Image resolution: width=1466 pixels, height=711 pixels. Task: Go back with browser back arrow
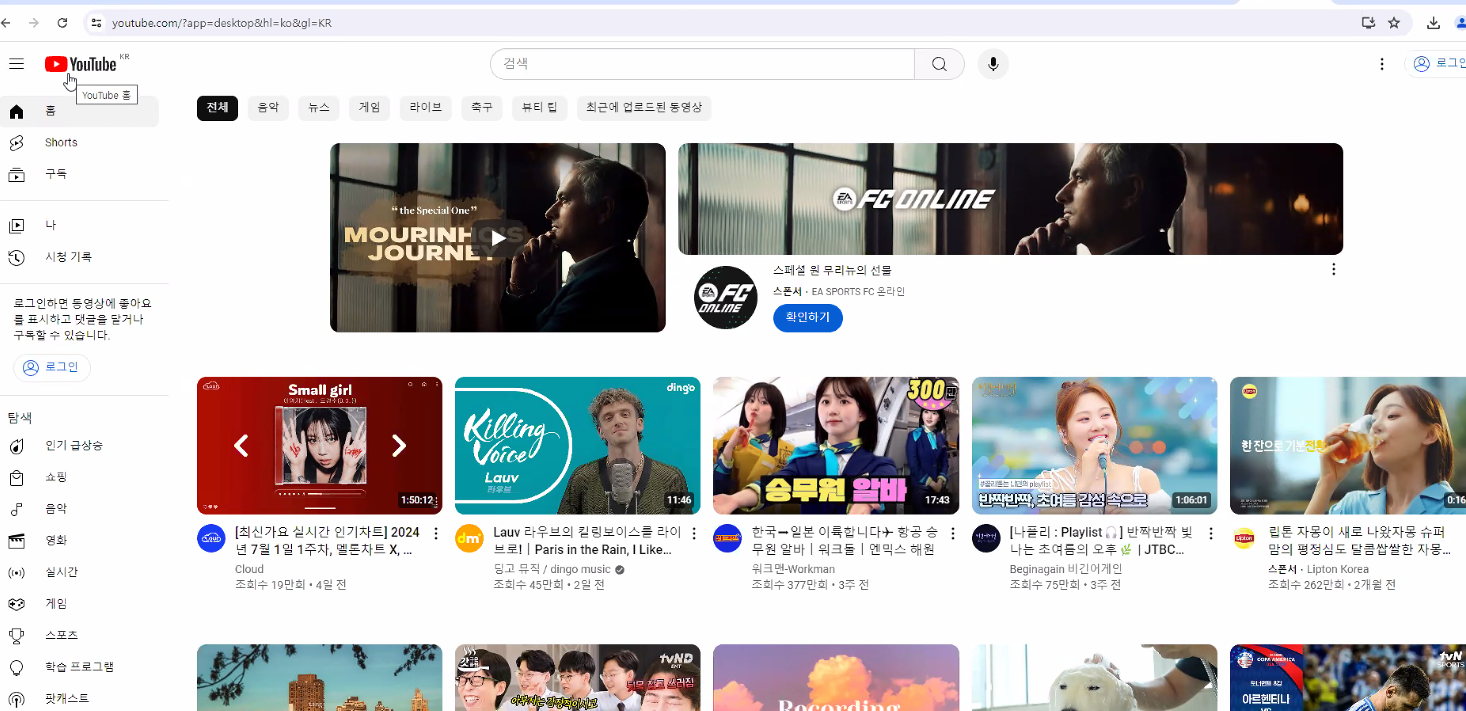[7, 22]
